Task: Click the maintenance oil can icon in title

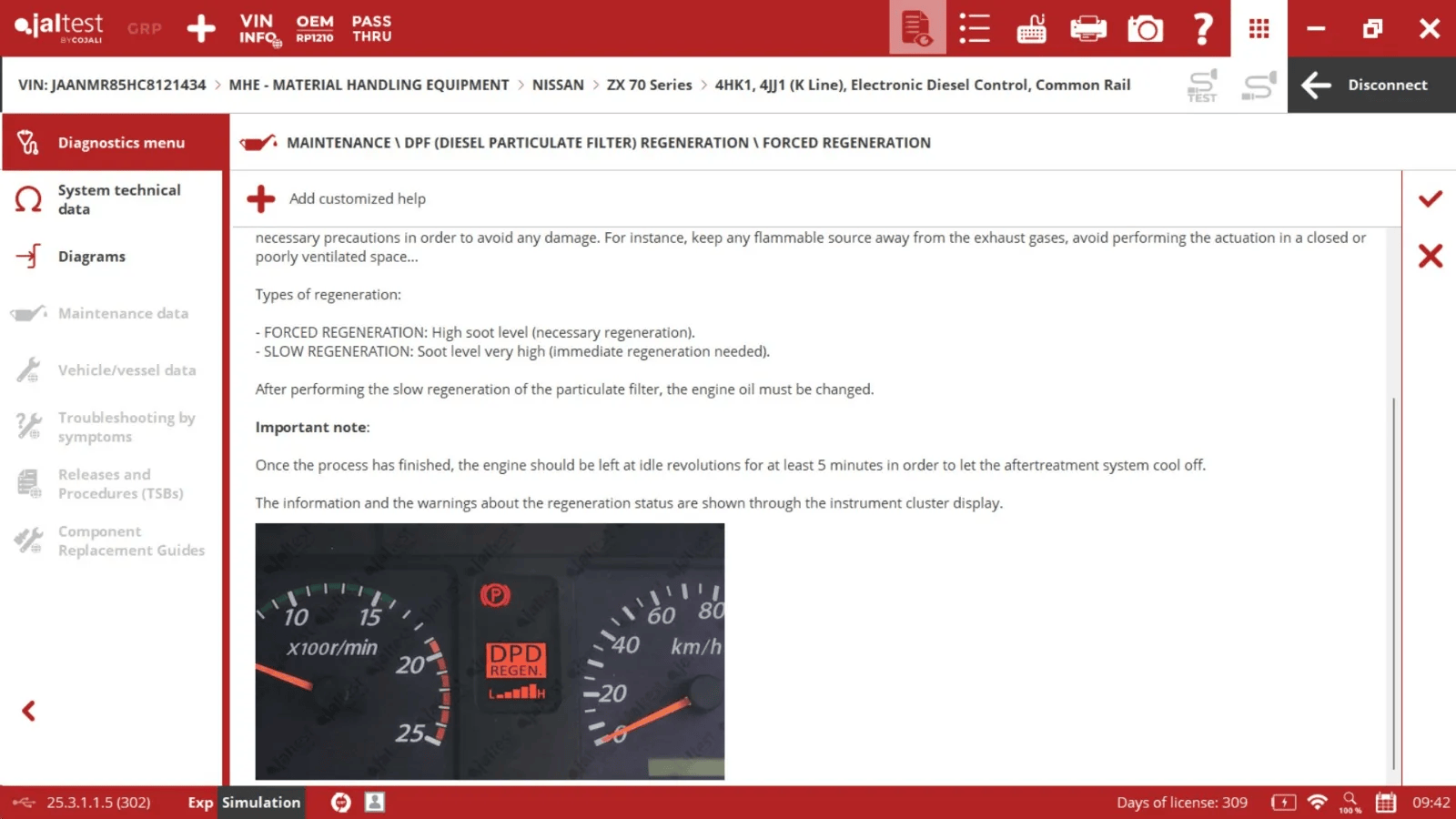Action: (258, 143)
